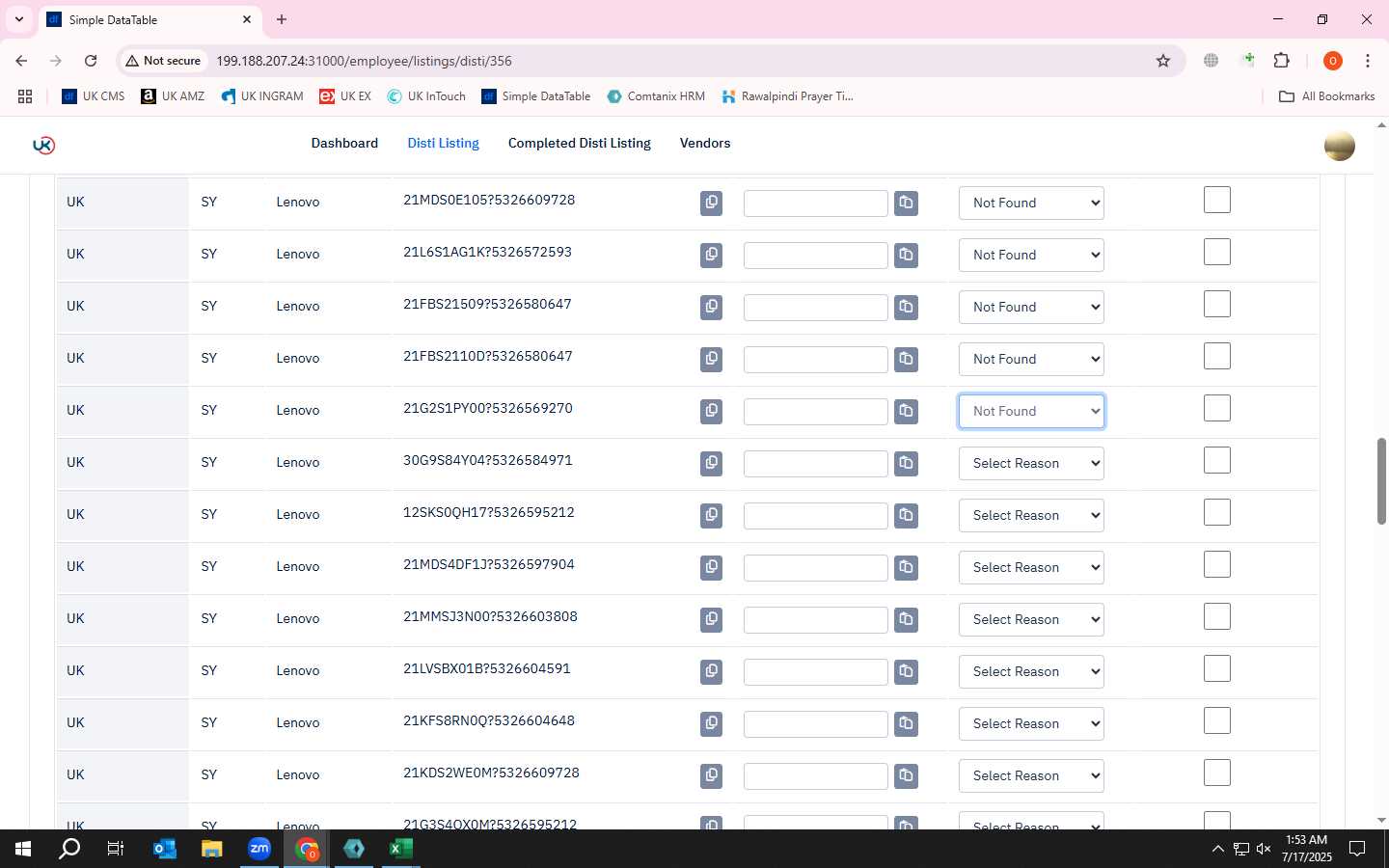This screenshot has width=1389, height=868.
Task: Paste icon beside input in 21MDS0E105?5326609728 row
Action: [x=906, y=203]
